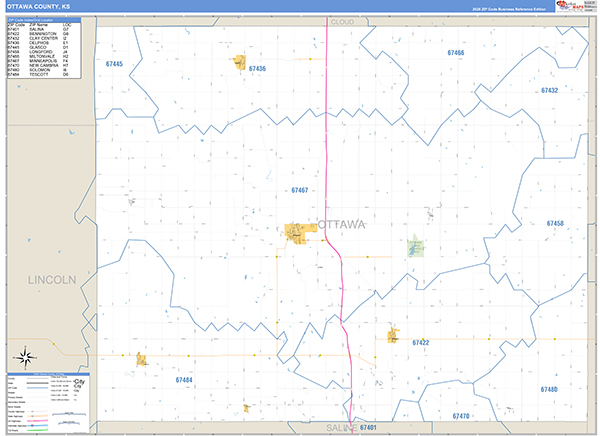Click the green state park area
Screen dimensions: 600x436
point(416,247)
